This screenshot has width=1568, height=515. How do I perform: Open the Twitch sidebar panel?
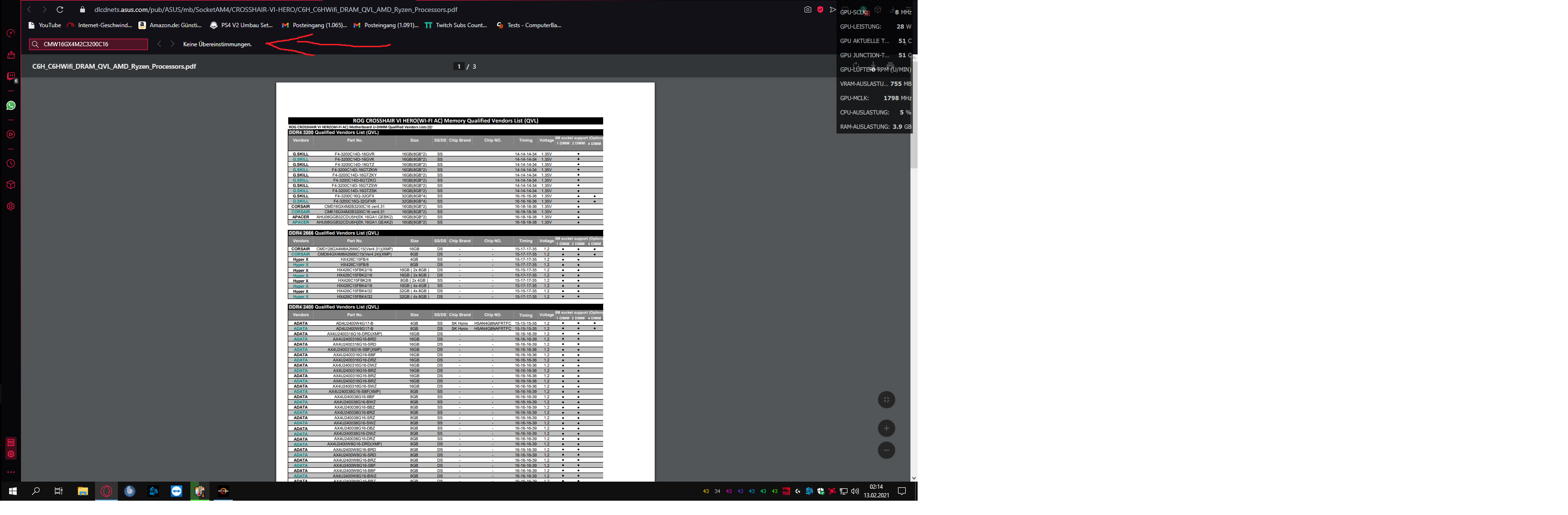click(x=11, y=77)
